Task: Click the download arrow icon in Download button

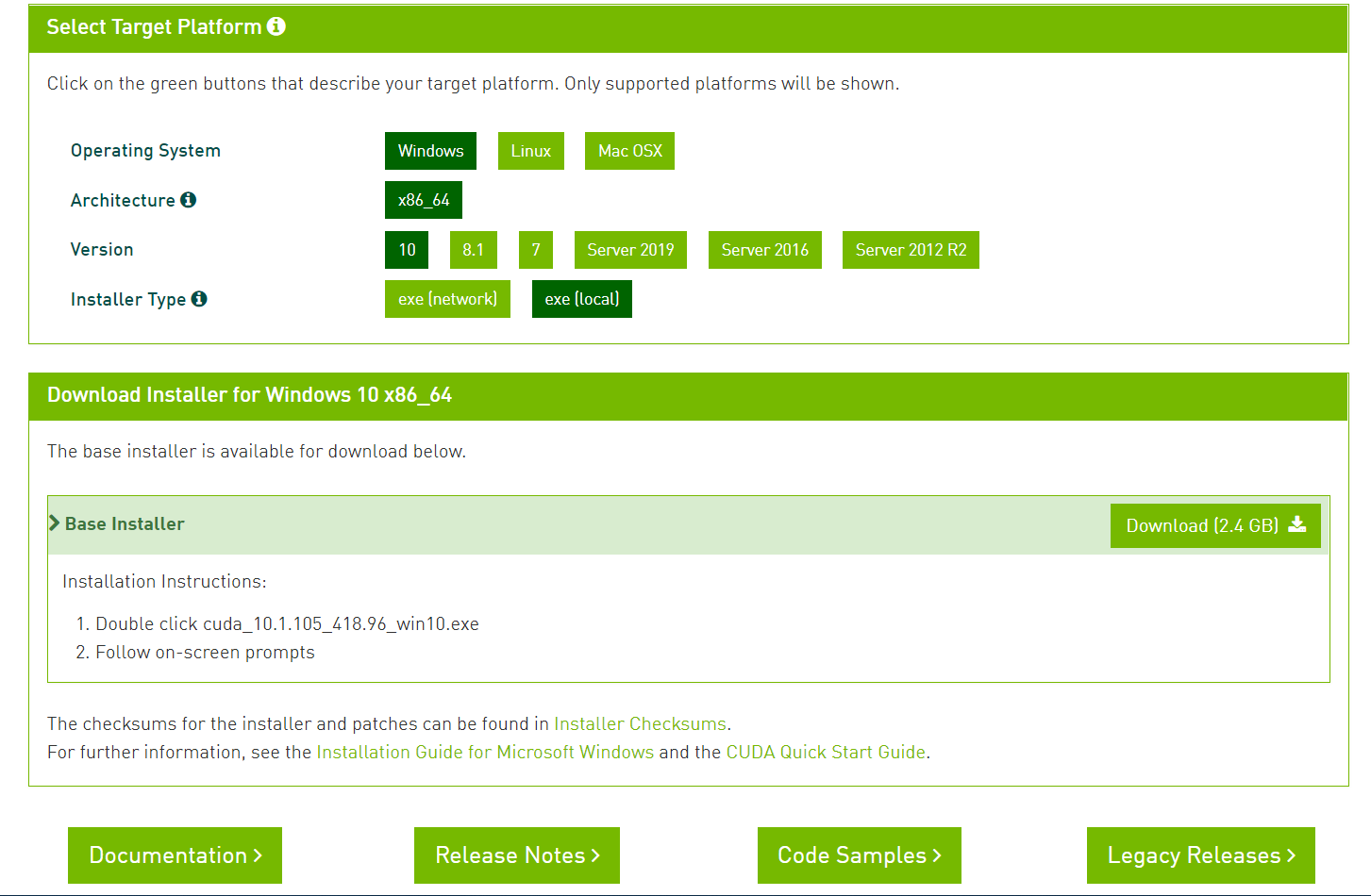Action: (x=1297, y=524)
